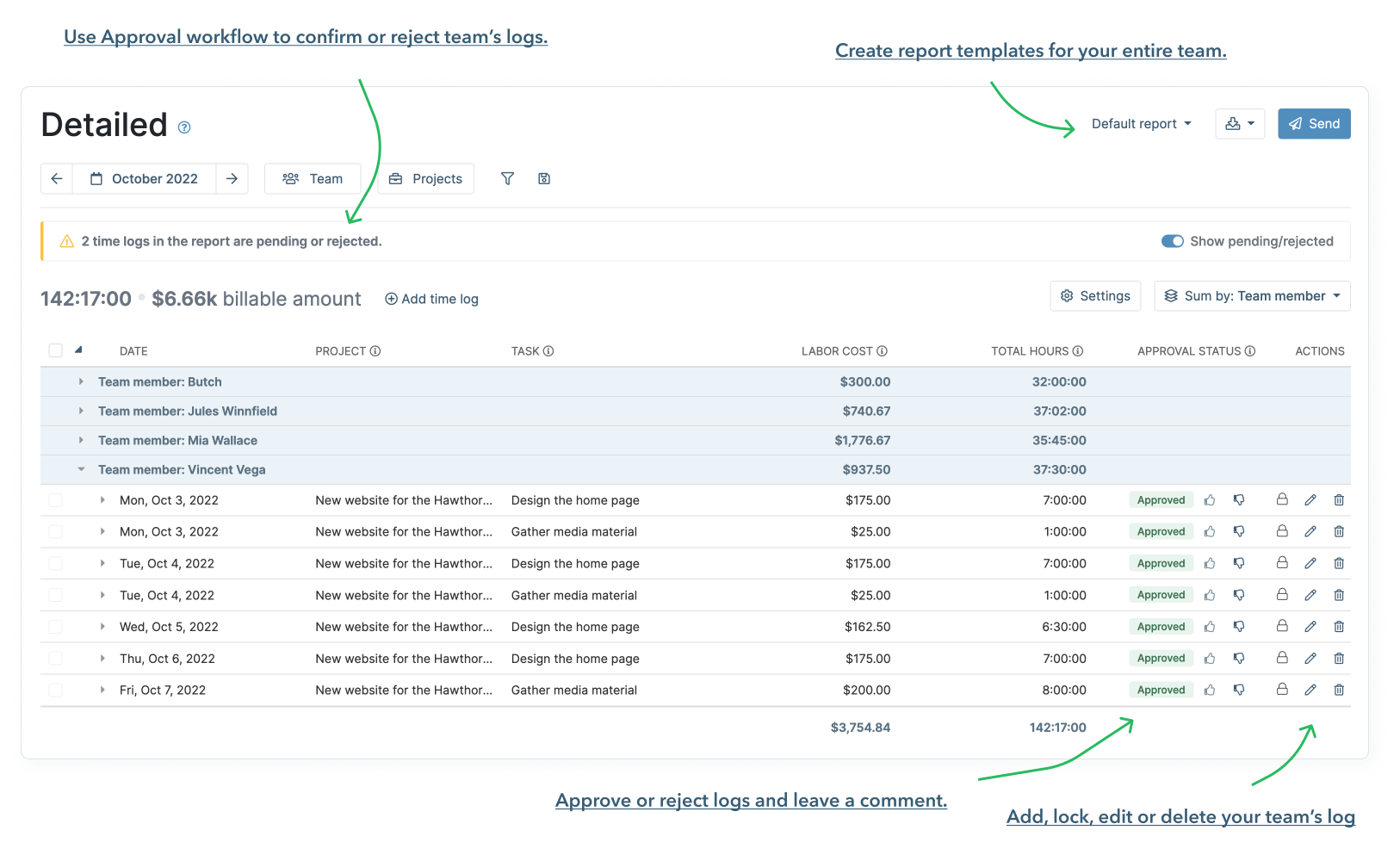Image resolution: width=1400 pixels, height=861 pixels.
Task: Open link Create report templates for your team
Action: (x=1031, y=51)
